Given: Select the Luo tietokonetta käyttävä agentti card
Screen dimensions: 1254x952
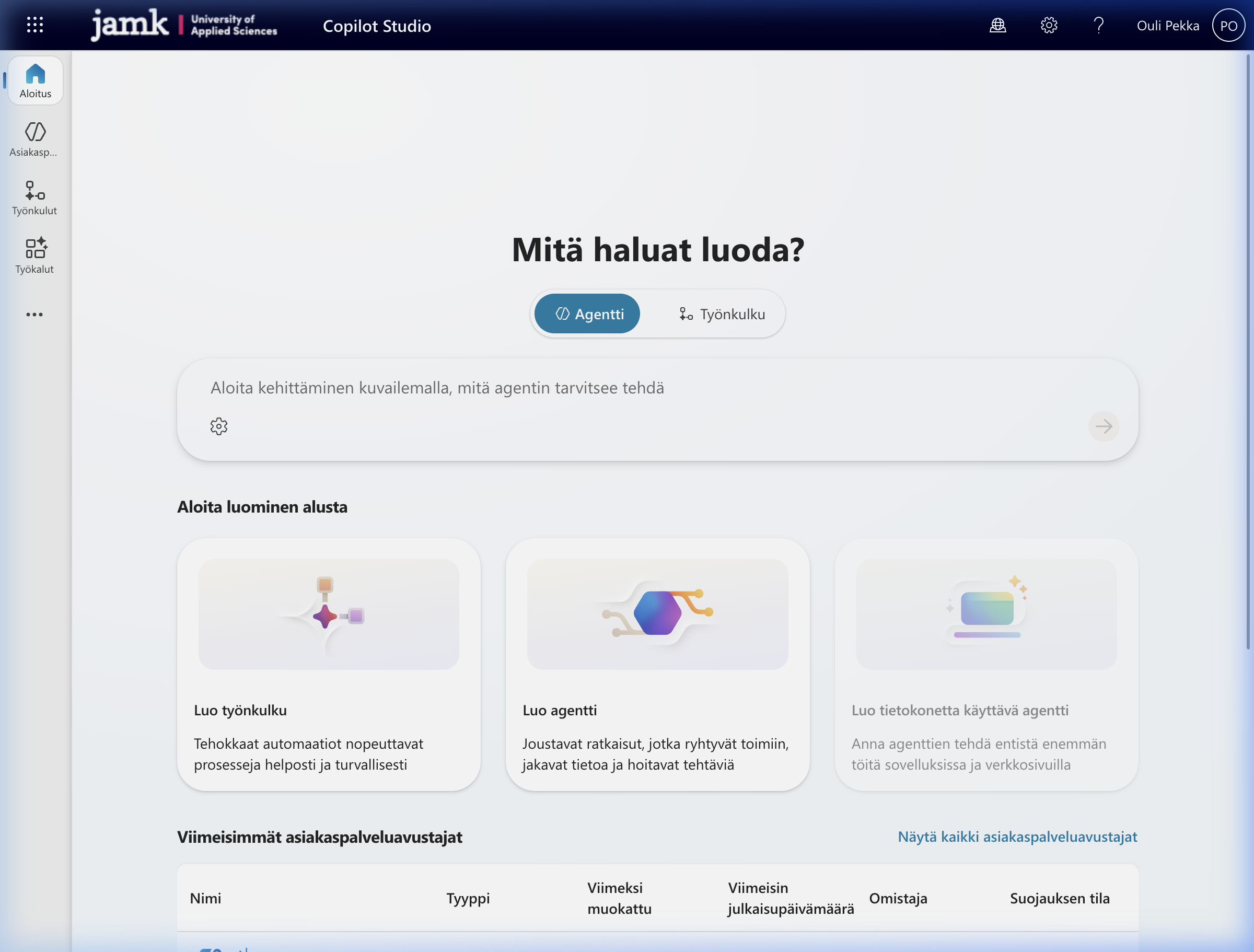Looking at the screenshot, I should [985, 664].
